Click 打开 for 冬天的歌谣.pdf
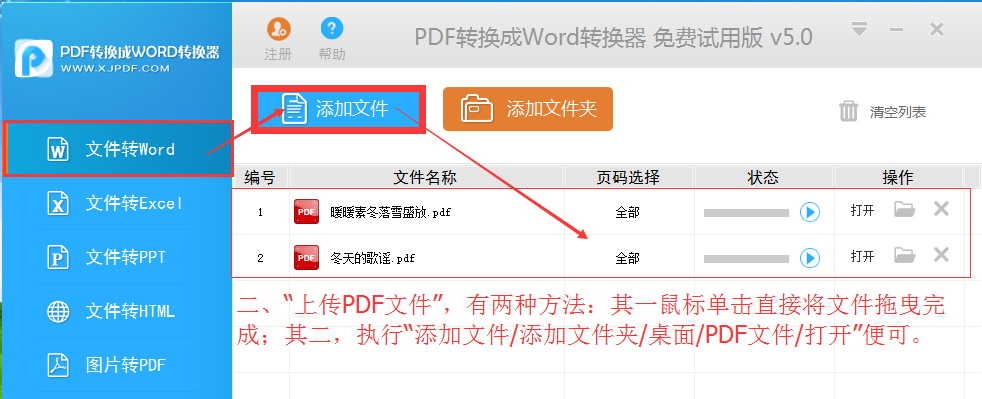Viewport: 982px width, 399px height. click(x=862, y=256)
